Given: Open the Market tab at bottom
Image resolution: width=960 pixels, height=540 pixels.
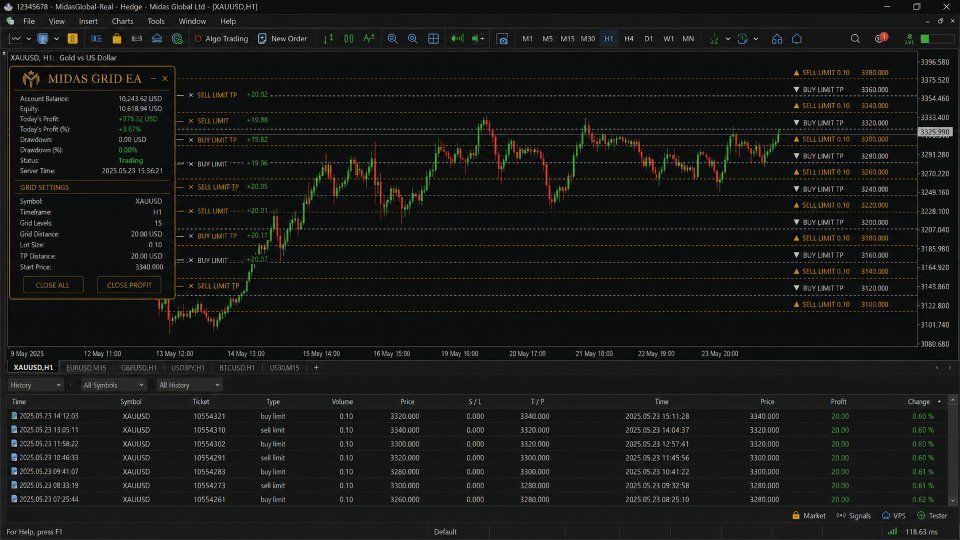Looking at the screenshot, I should coord(808,516).
